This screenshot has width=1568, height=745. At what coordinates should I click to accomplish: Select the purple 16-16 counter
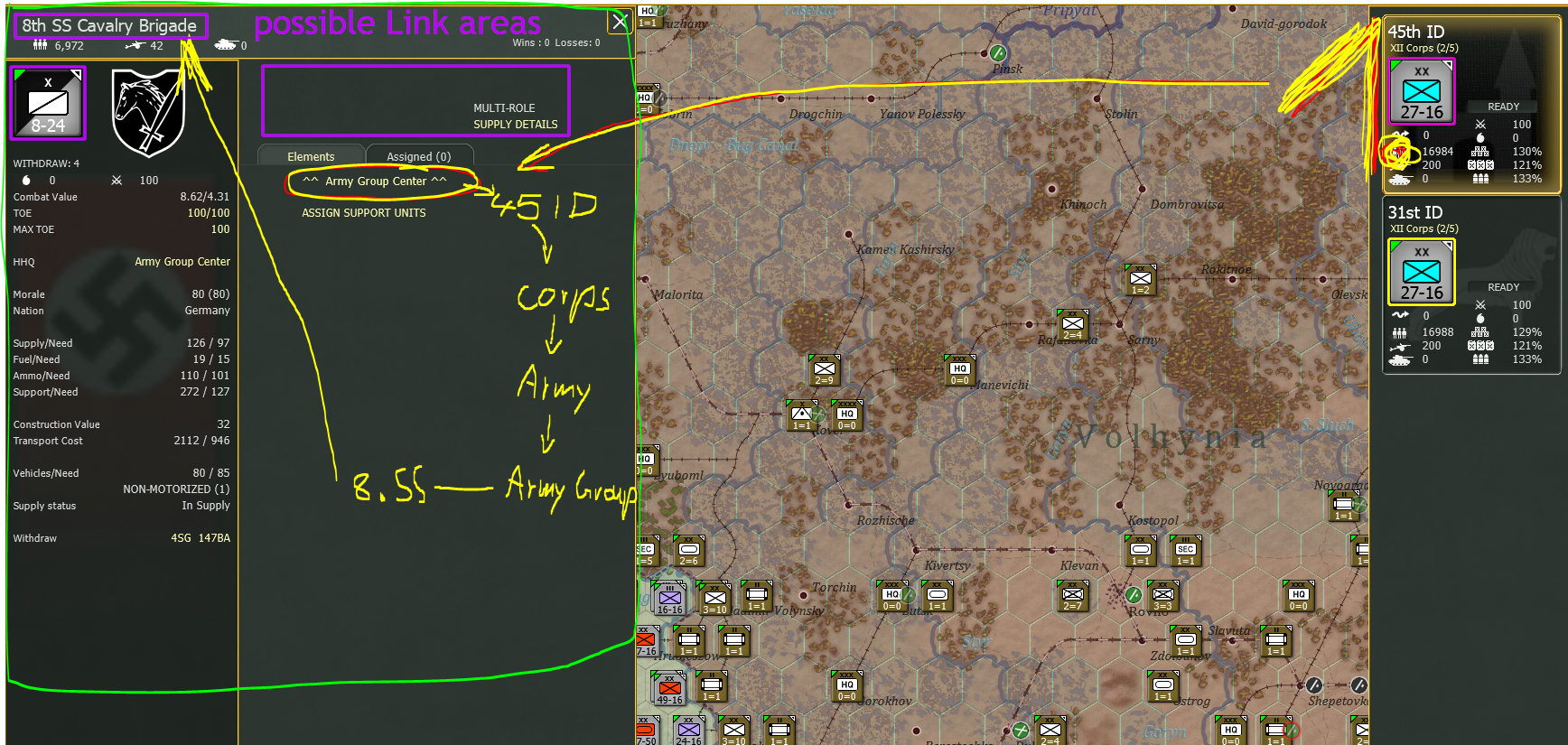670,599
